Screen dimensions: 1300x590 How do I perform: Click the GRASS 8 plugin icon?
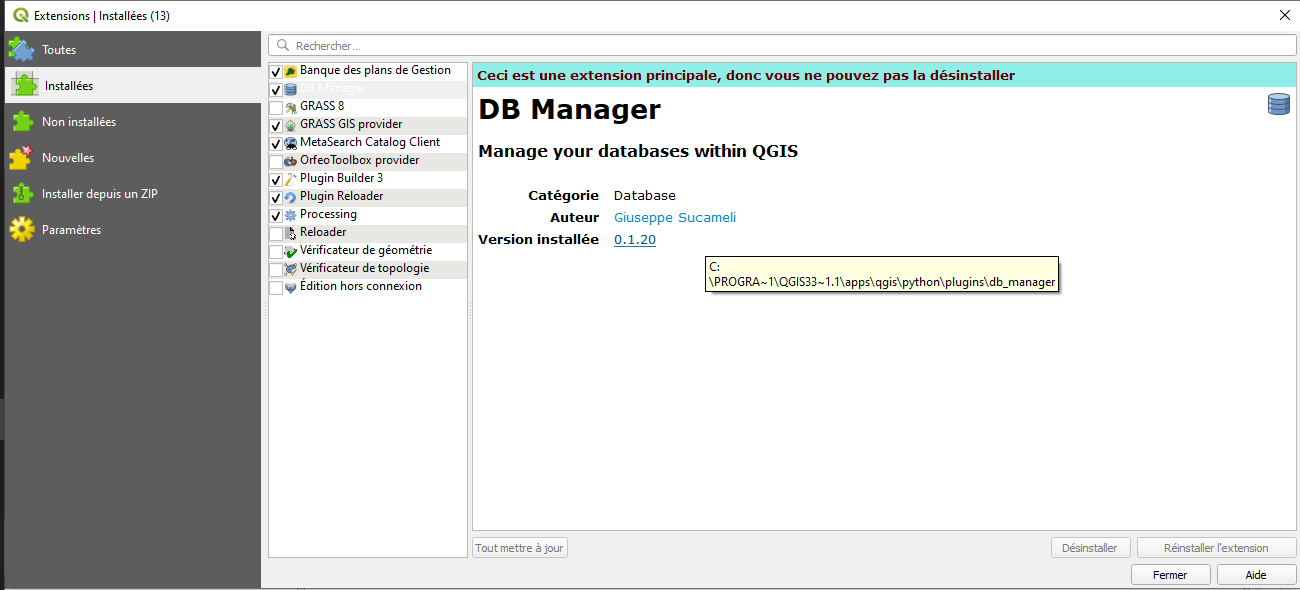pyautogui.click(x=291, y=107)
